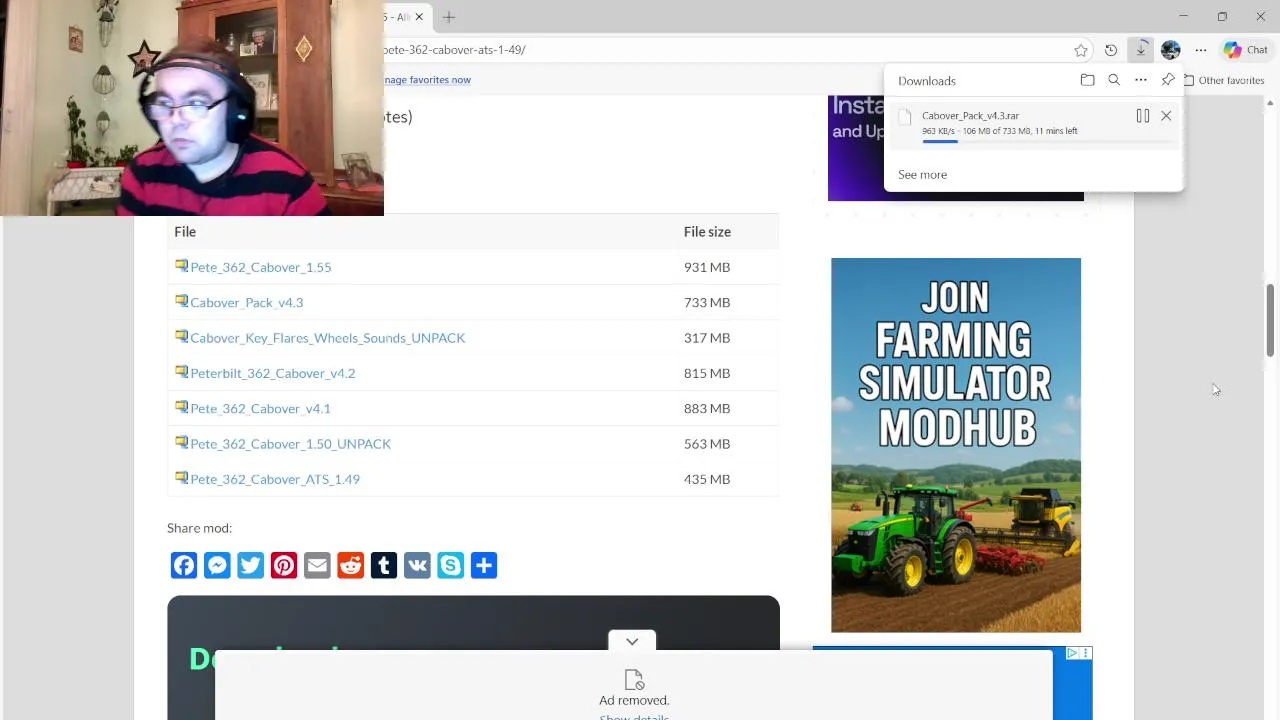Download Pete_362_Cabover_v4.1 file
This screenshot has height=720, width=1280.
point(260,408)
